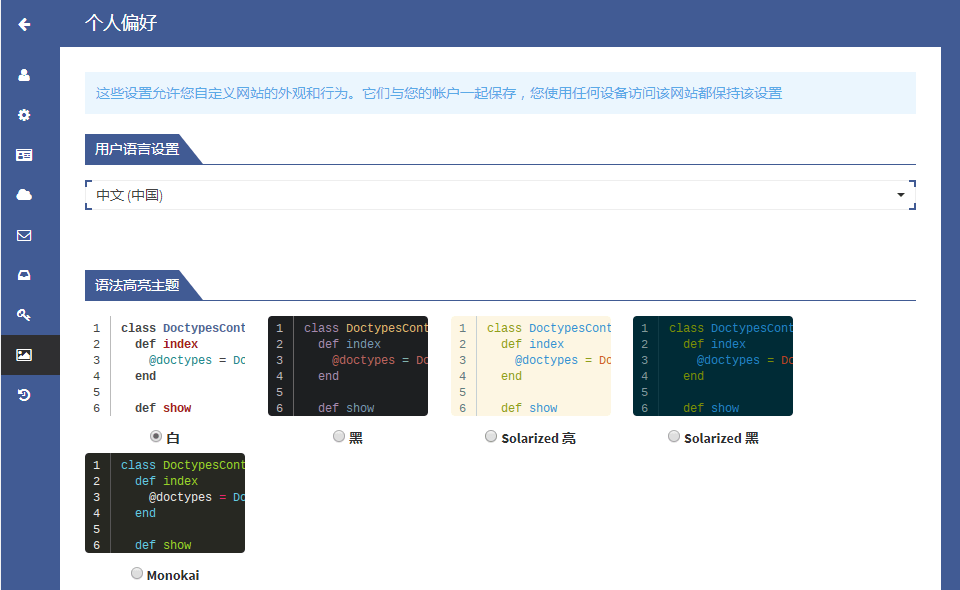Select the Monokai radio button
Image resolution: width=960 pixels, height=590 pixels.
tap(137, 573)
